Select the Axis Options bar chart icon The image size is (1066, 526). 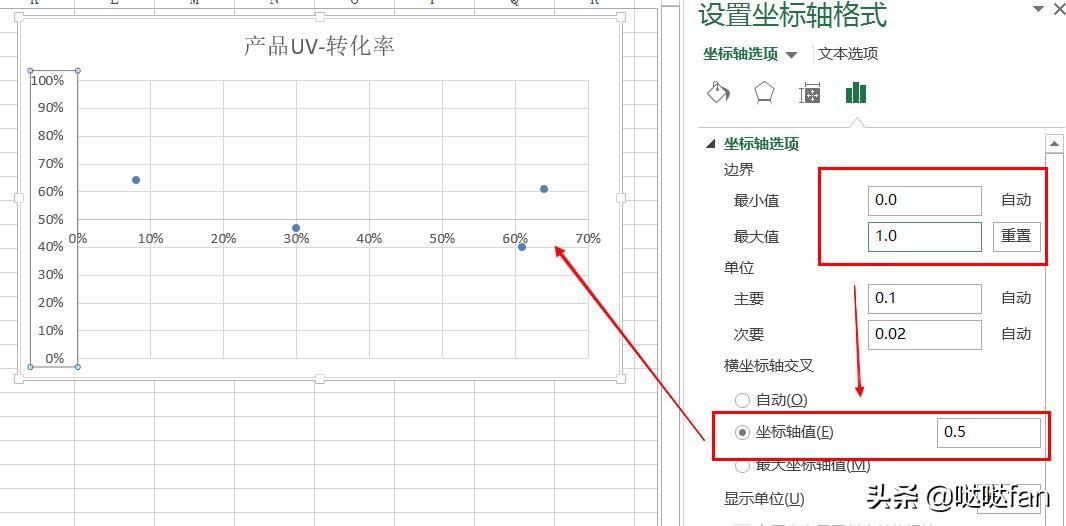856,93
